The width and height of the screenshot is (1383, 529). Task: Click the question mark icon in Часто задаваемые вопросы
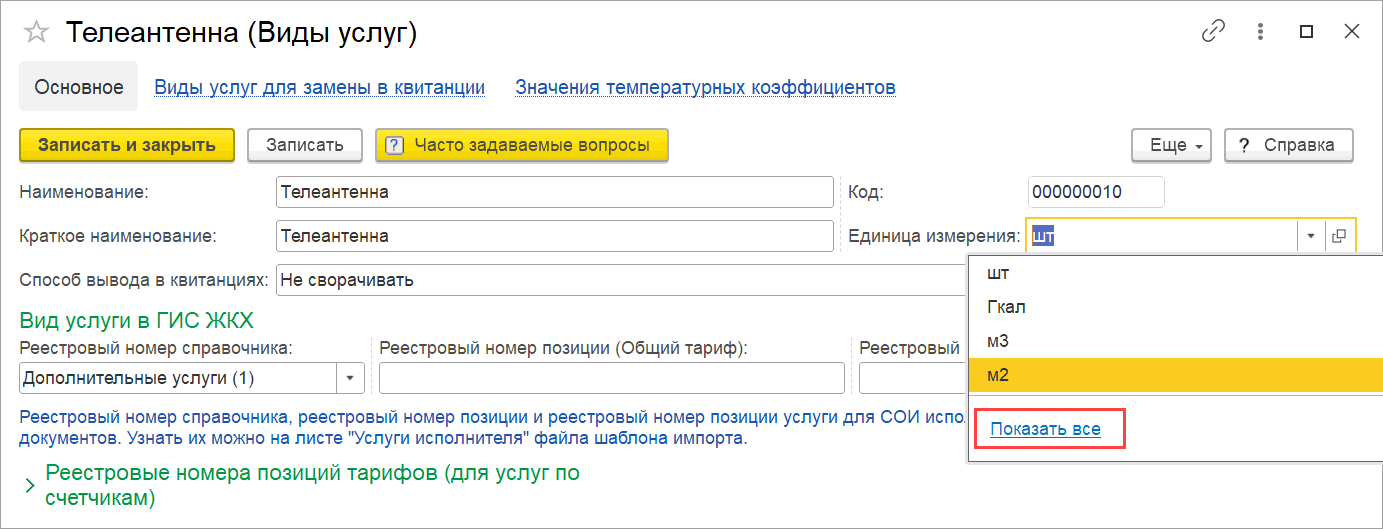click(394, 145)
